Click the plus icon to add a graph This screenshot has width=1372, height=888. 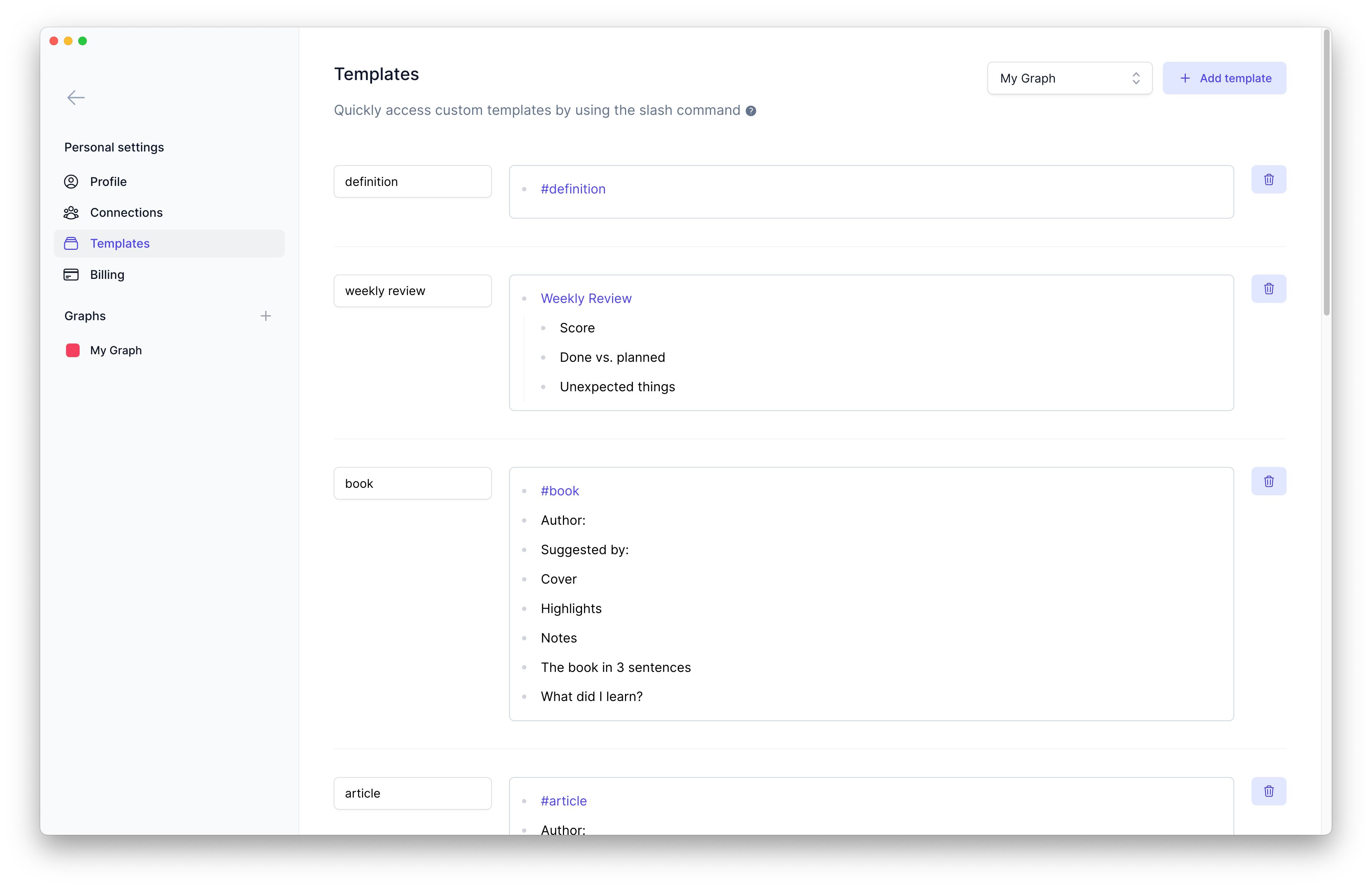click(x=266, y=316)
